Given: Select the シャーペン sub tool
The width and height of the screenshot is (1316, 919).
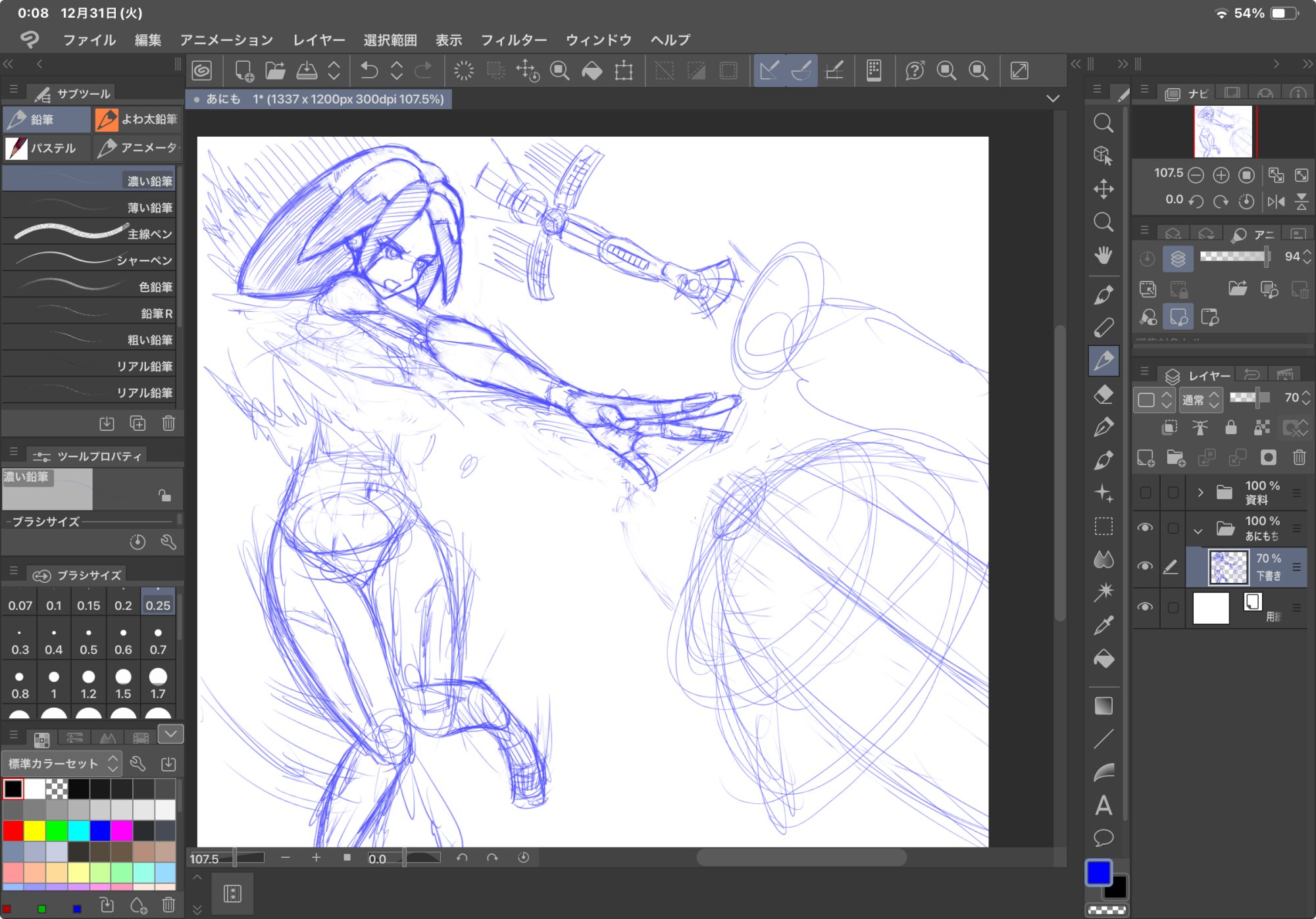Looking at the screenshot, I should (89, 260).
